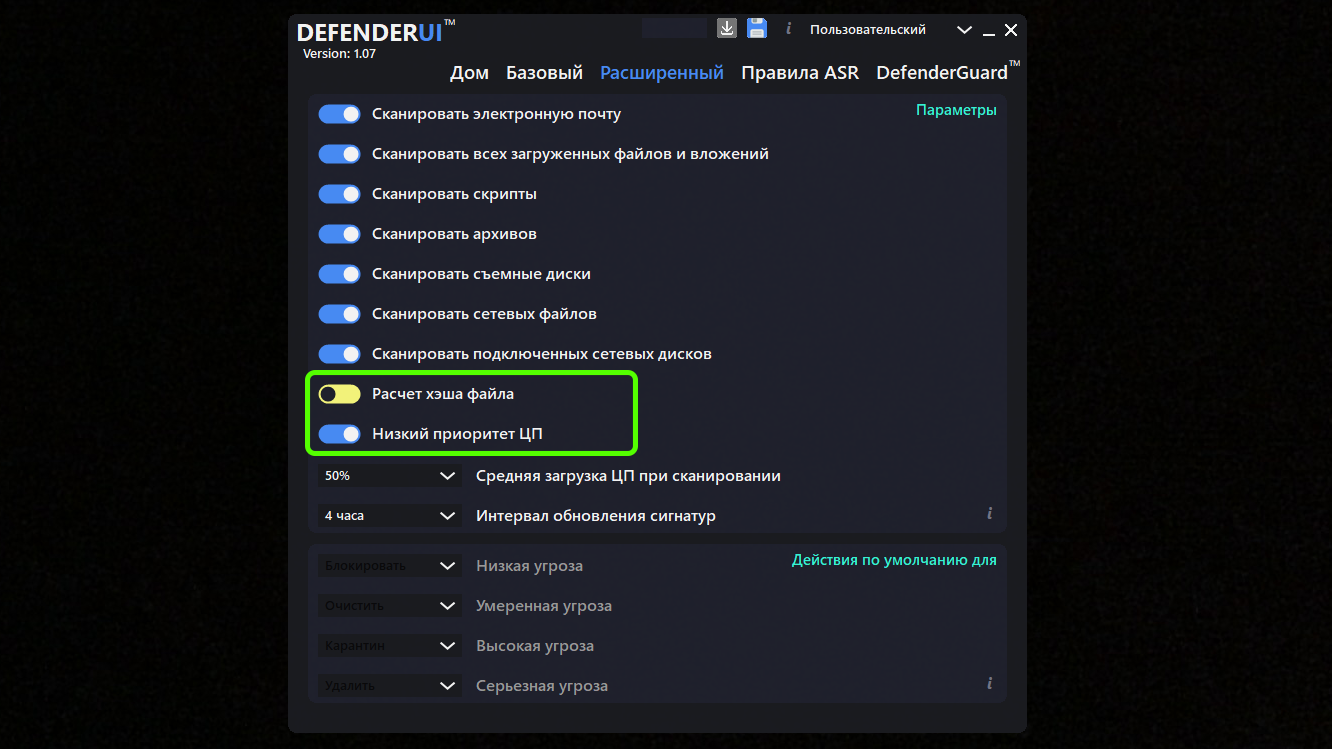Open the Базовый tab
This screenshot has height=749, width=1332.
point(544,73)
